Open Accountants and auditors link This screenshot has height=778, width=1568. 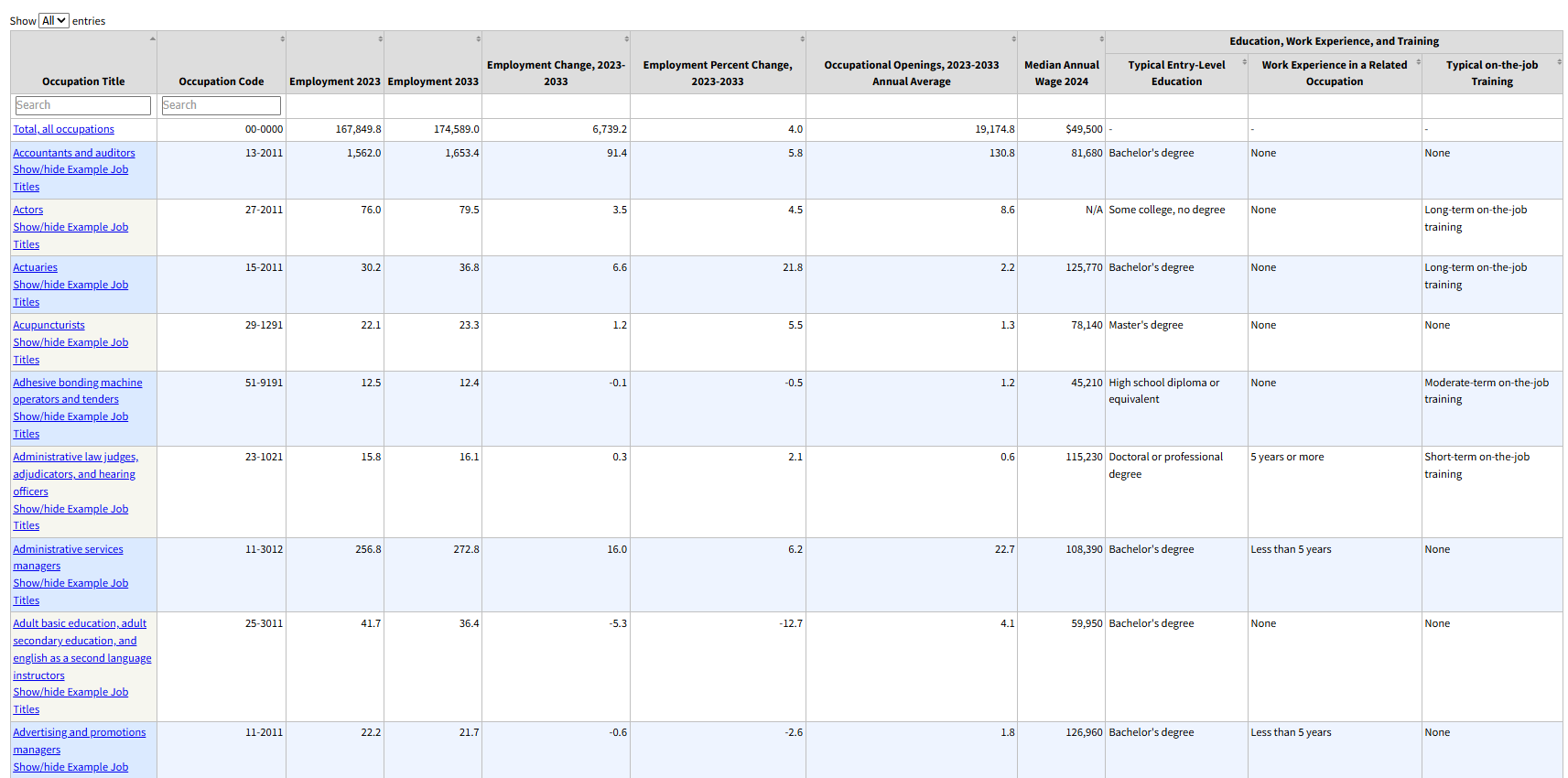point(74,153)
